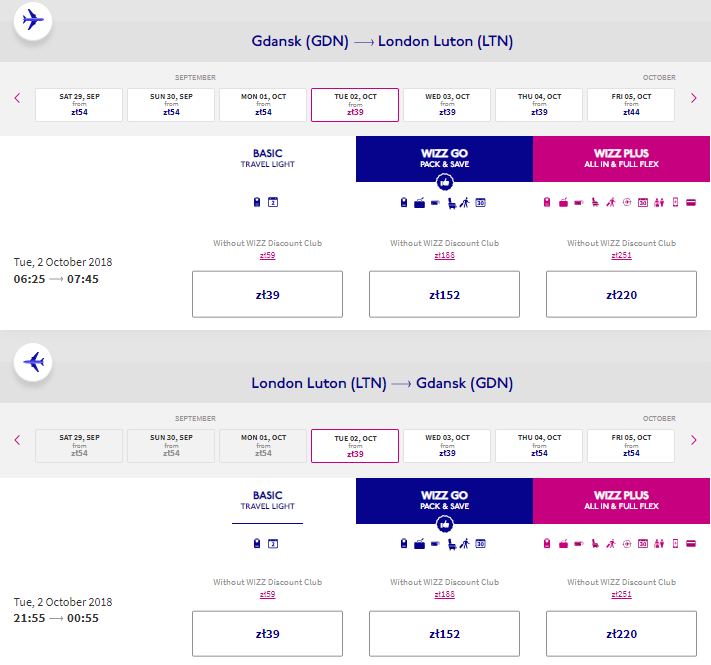Select return THU 04, OCT zł54 date
The width and height of the screenshot is (711, 665).
click(x=539, y=446)
